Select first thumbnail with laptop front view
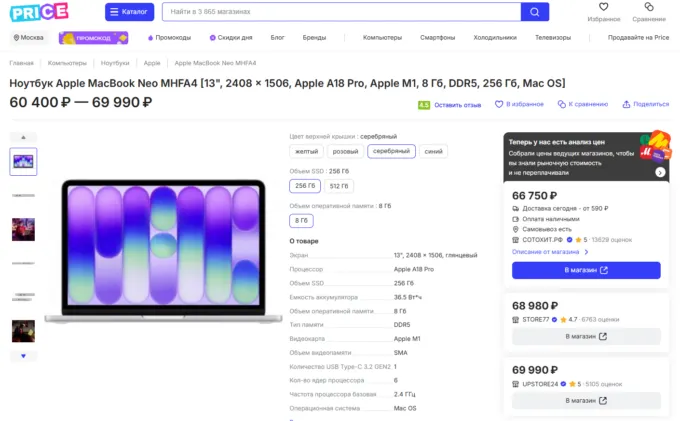This screenshot has width=680, height=421. coord(23,162)
